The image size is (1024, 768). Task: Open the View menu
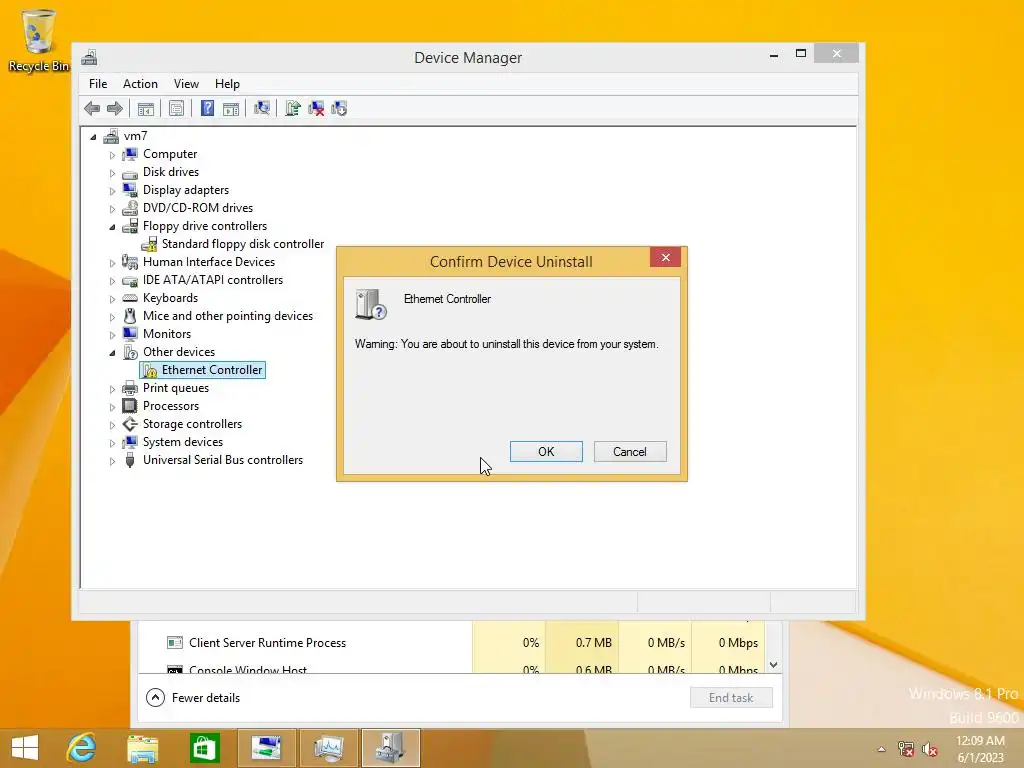(186, 84)
